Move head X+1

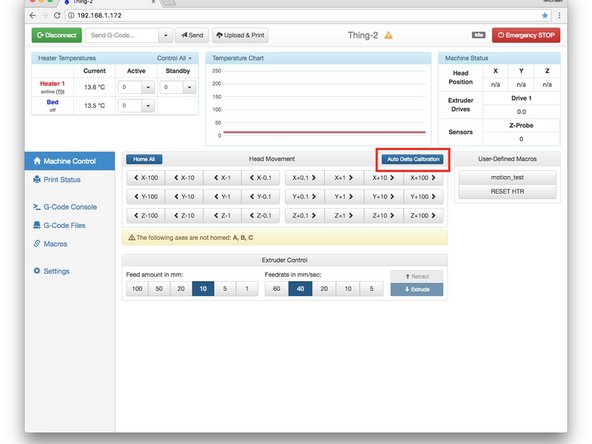click(x=344, y=178)
